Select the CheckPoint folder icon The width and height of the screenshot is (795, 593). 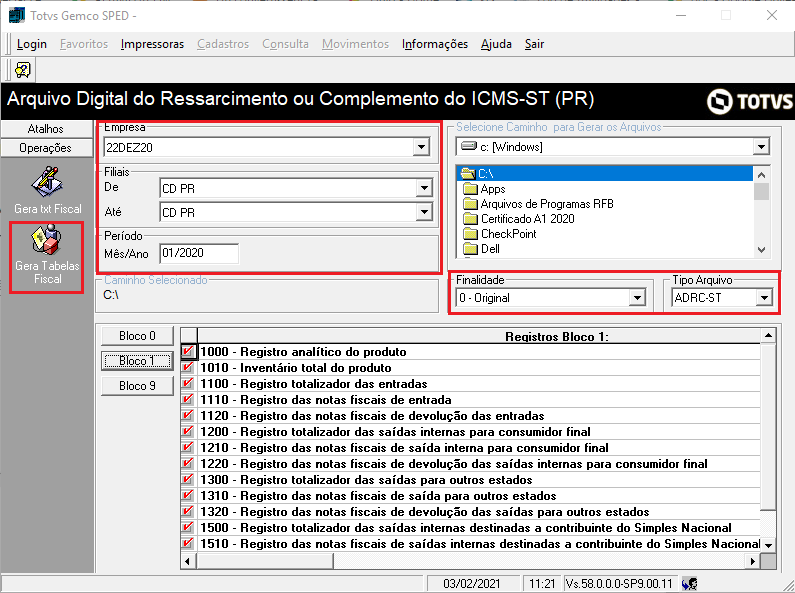point(471,234)
